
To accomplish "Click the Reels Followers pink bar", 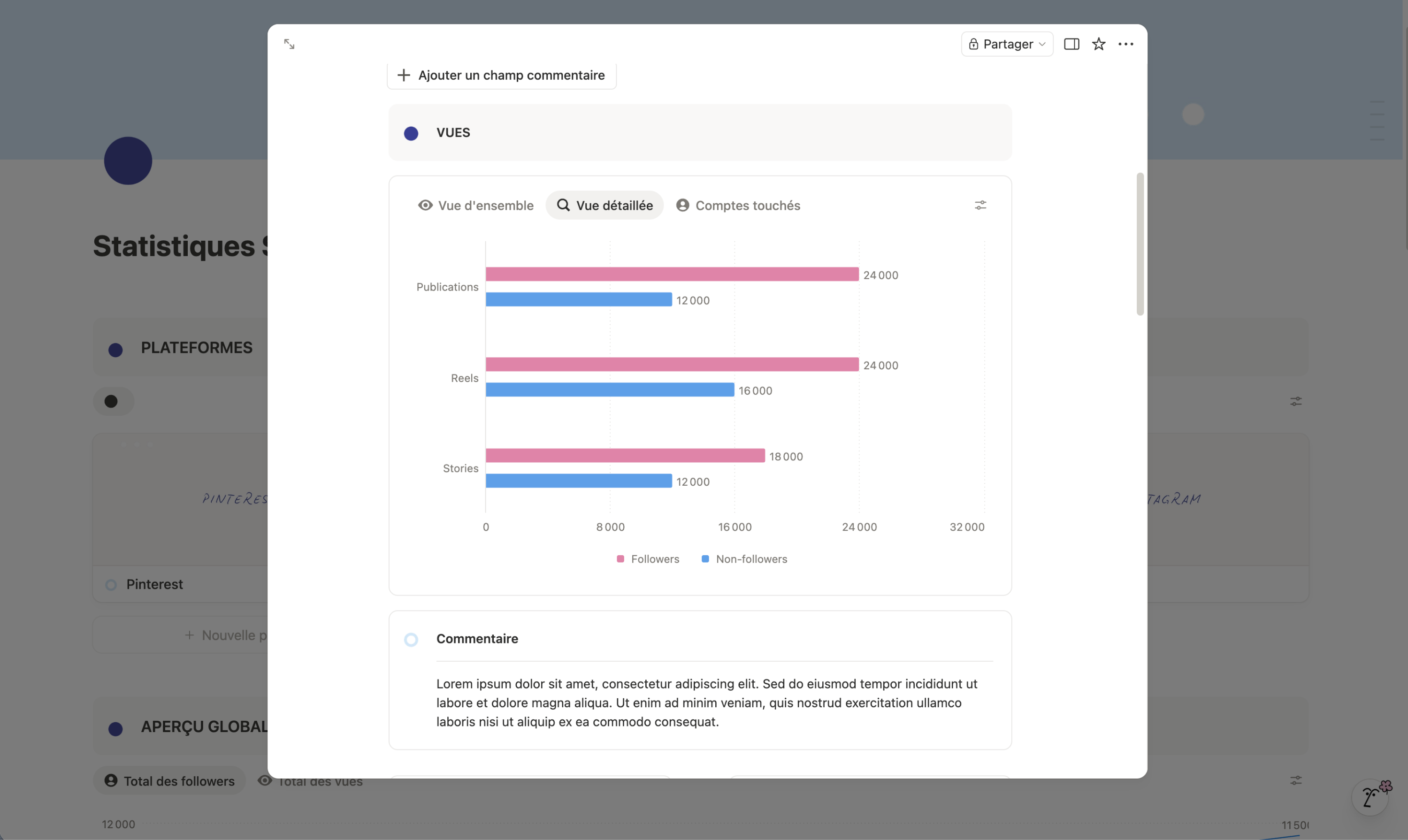I will pyautogui.click(x=672, y=365).
